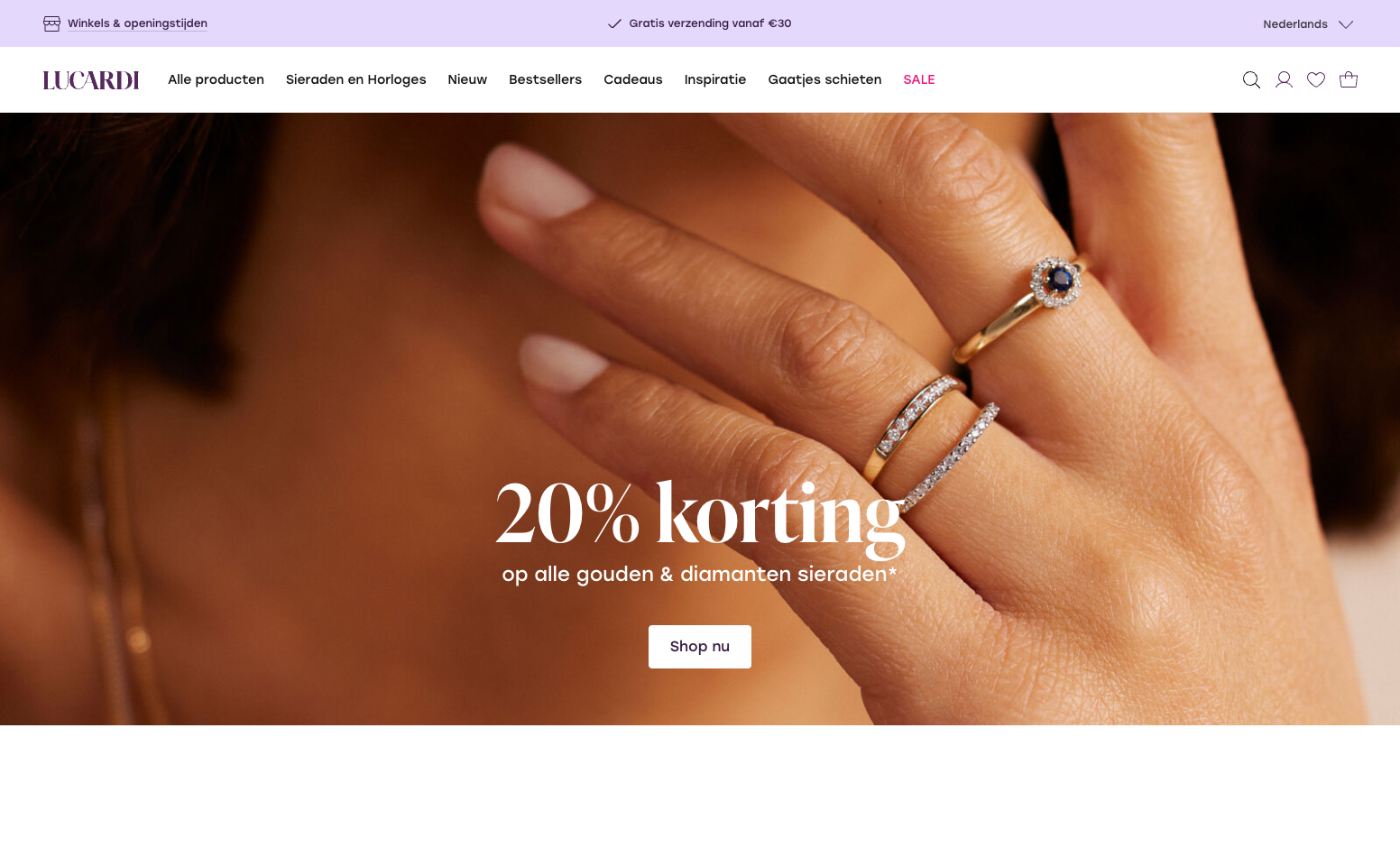
Task: Open the search magnifier icon
Action: click(1251, 80)
